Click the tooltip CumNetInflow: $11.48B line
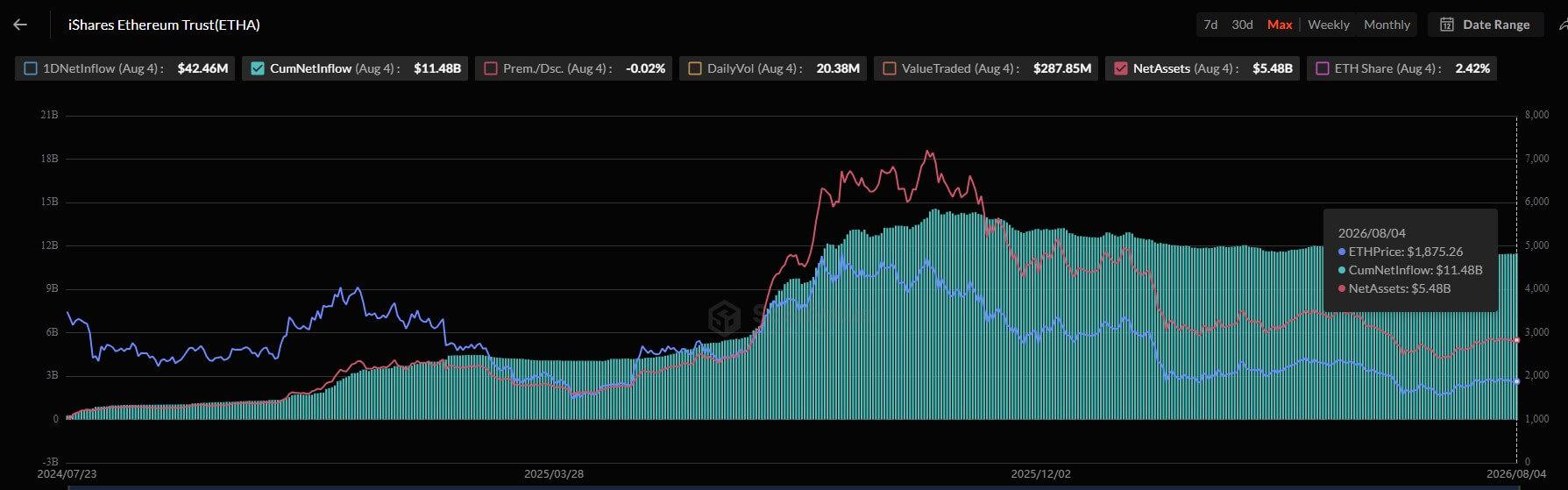Image resolution: width=1568 pixels, height=490 pixels. click(1409, 270)
